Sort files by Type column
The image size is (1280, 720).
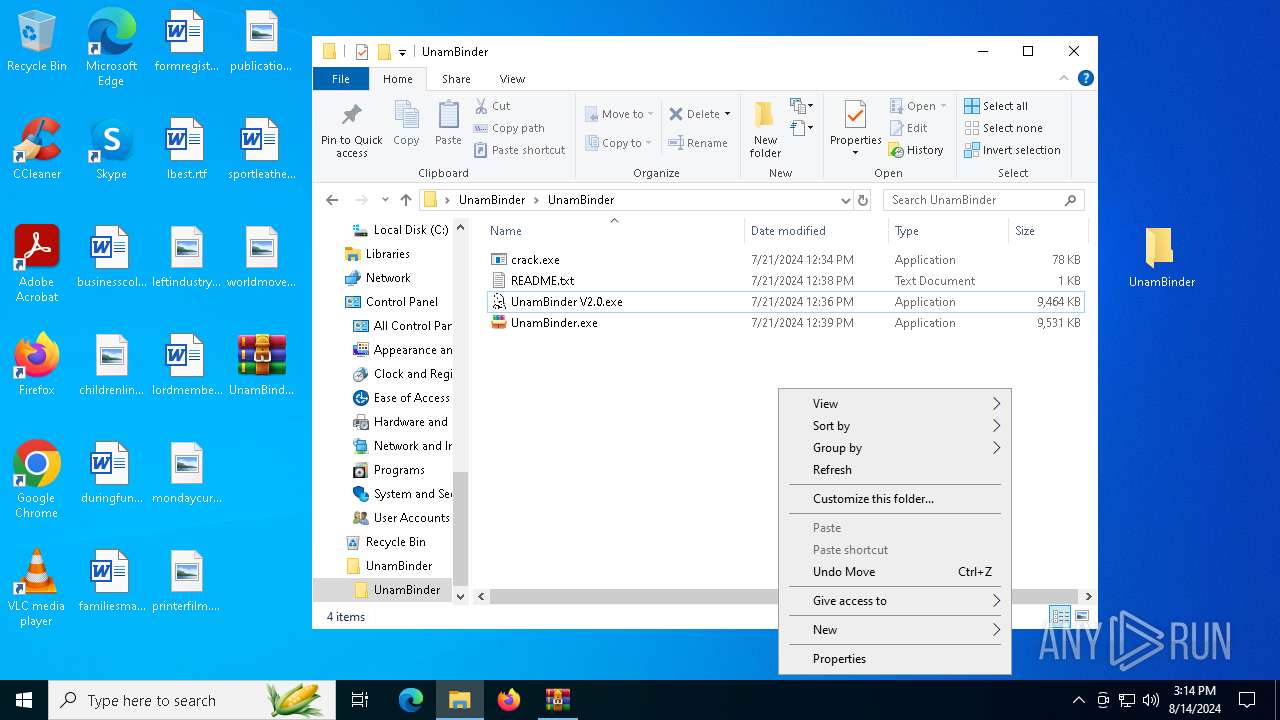(948, 231)
